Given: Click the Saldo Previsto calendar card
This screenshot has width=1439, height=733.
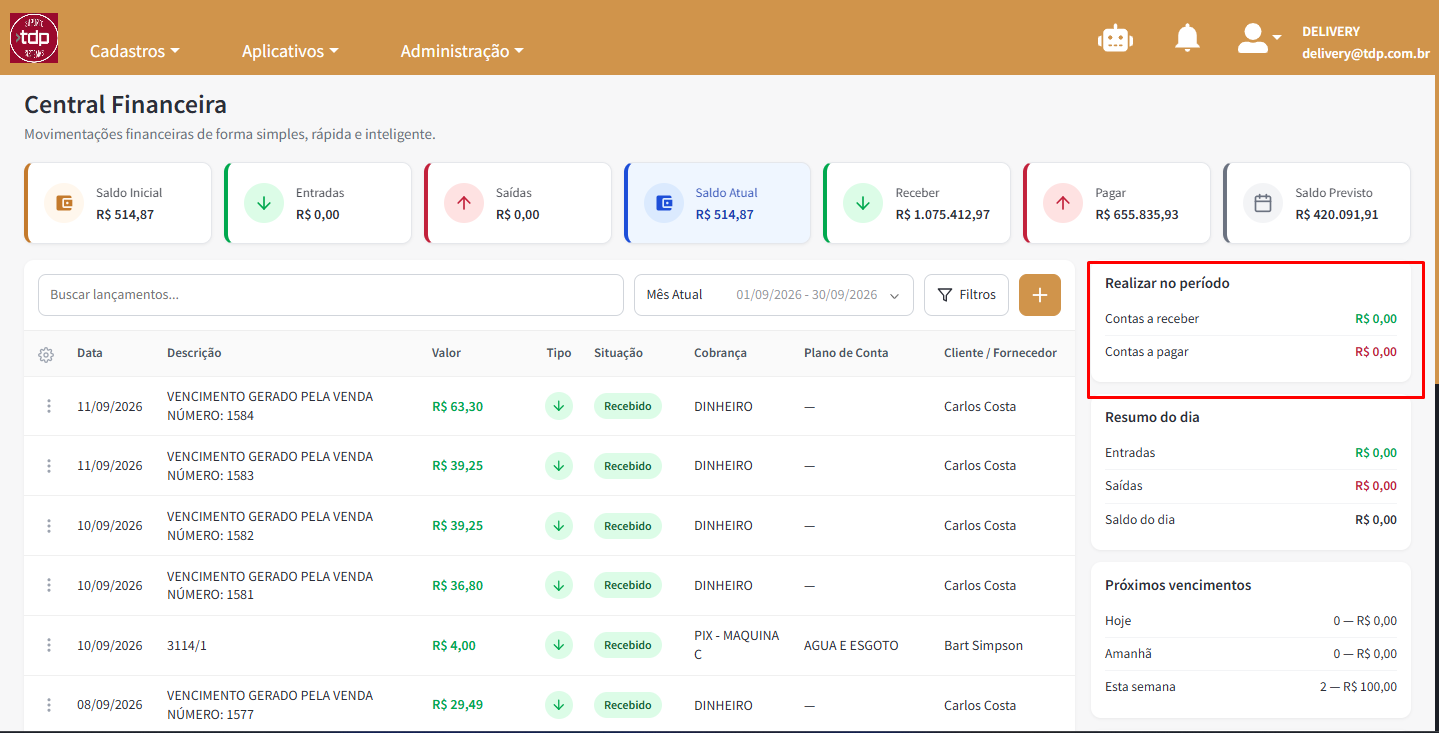Looking at the screenshot, I should tap(1316, 203).
